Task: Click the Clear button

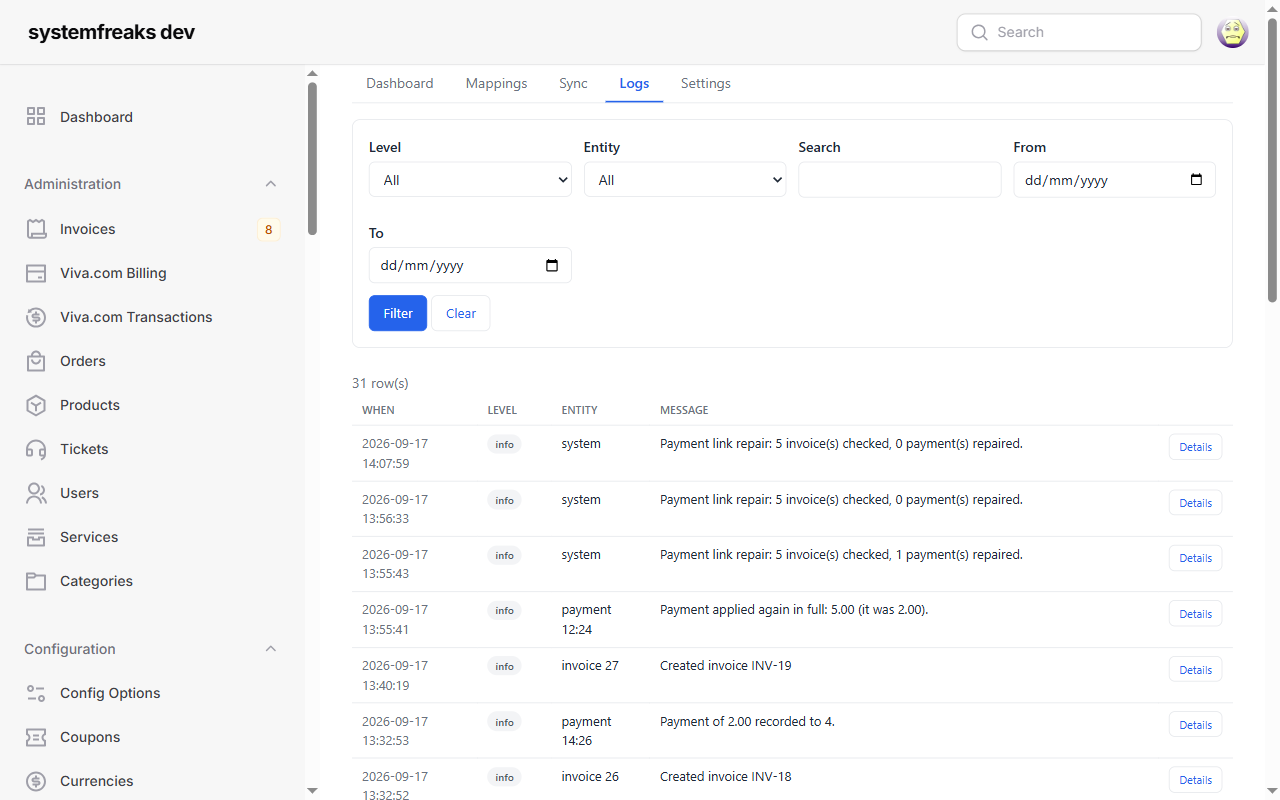Action: coord(461,313)
